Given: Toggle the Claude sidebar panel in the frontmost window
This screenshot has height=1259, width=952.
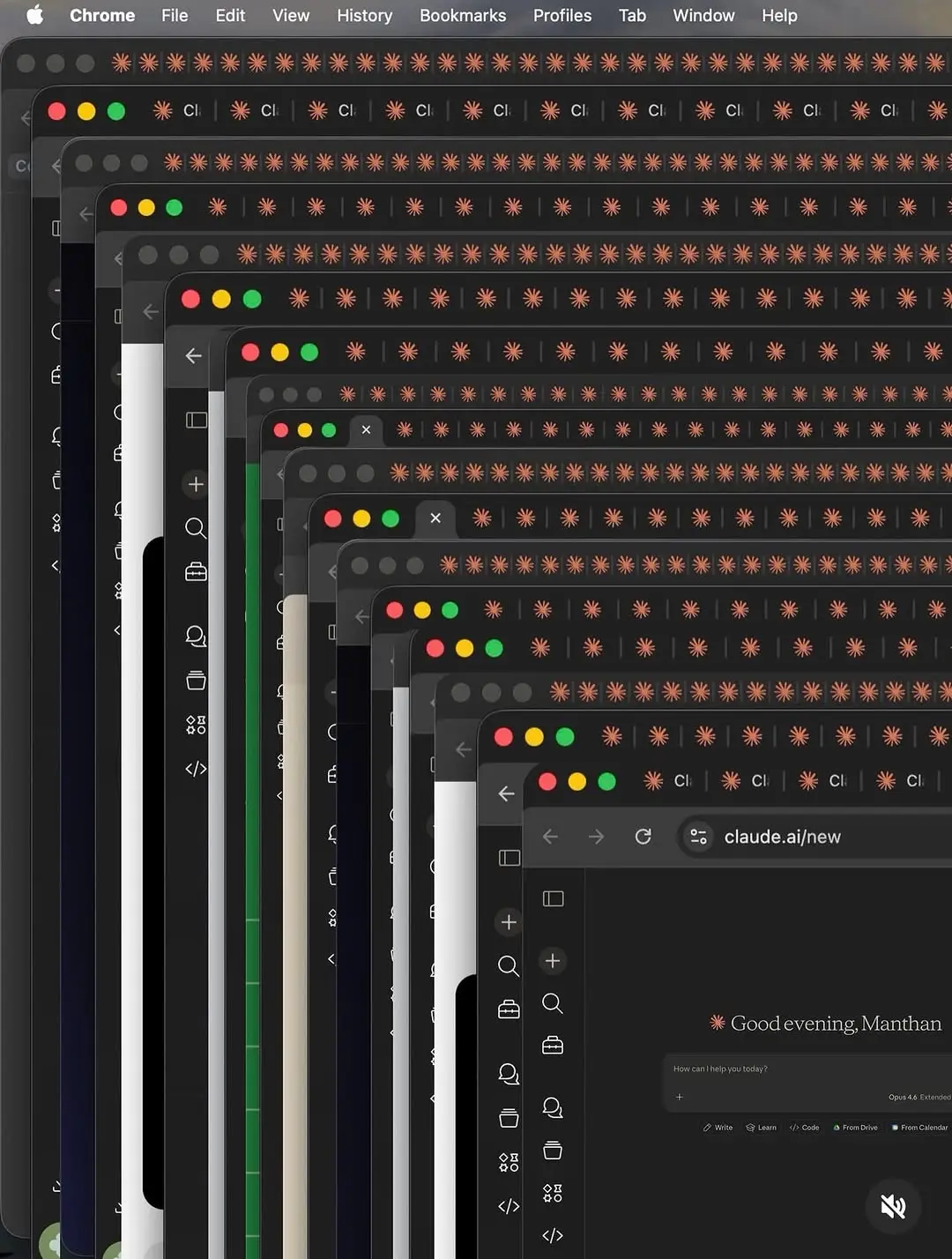Looking at the screenshot, I should tap(553, 898).
